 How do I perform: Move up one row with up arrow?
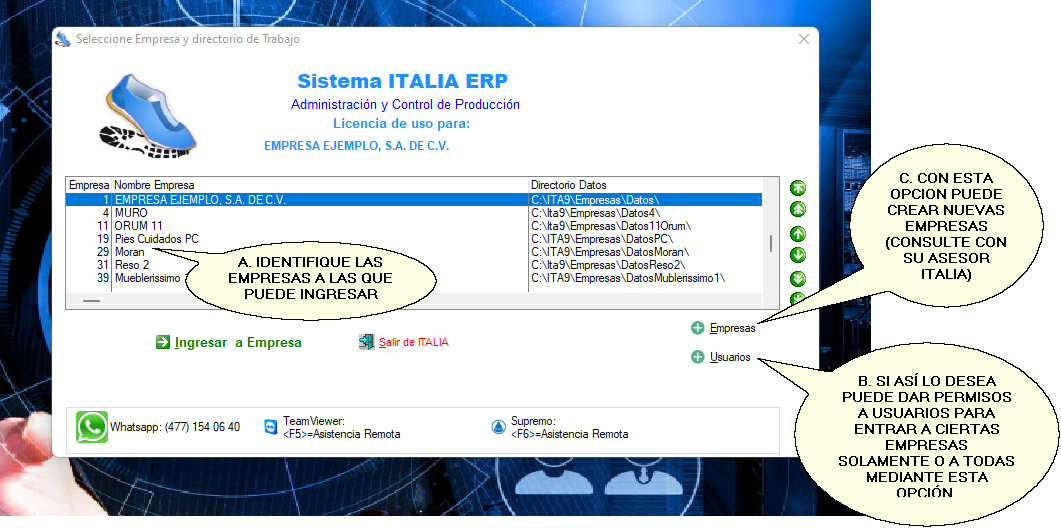click(x=798, y=234)
